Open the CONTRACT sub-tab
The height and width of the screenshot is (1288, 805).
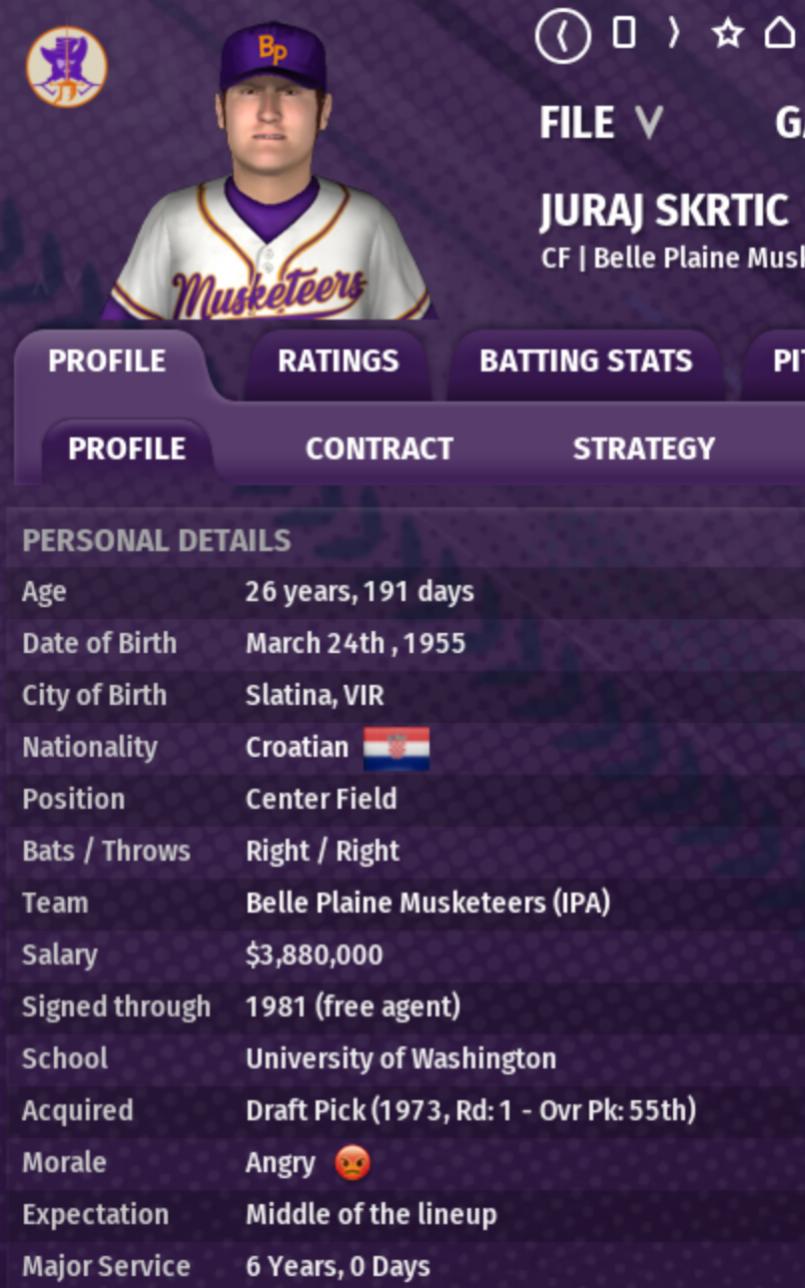[x=379, y=448]
